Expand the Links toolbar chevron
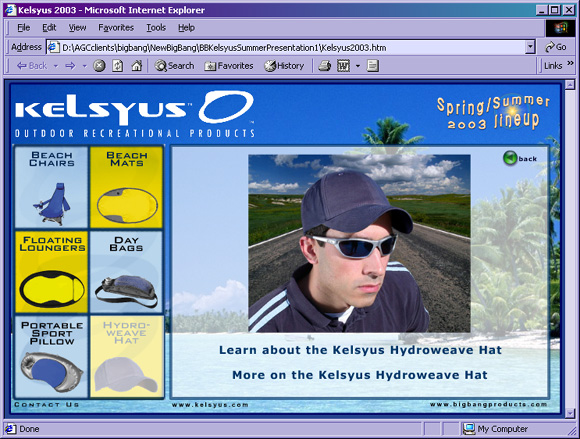The image size is (580, 439). (x=570, y=63)
